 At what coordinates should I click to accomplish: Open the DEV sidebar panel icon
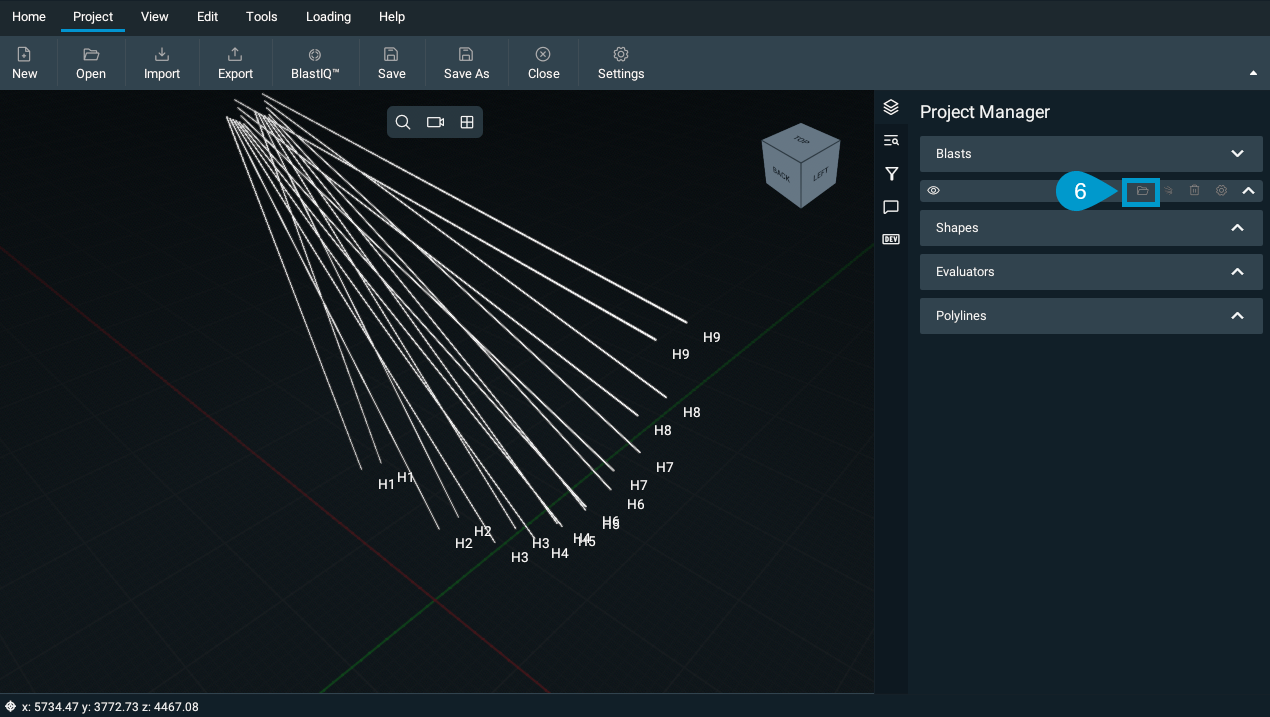click(891, 239)
